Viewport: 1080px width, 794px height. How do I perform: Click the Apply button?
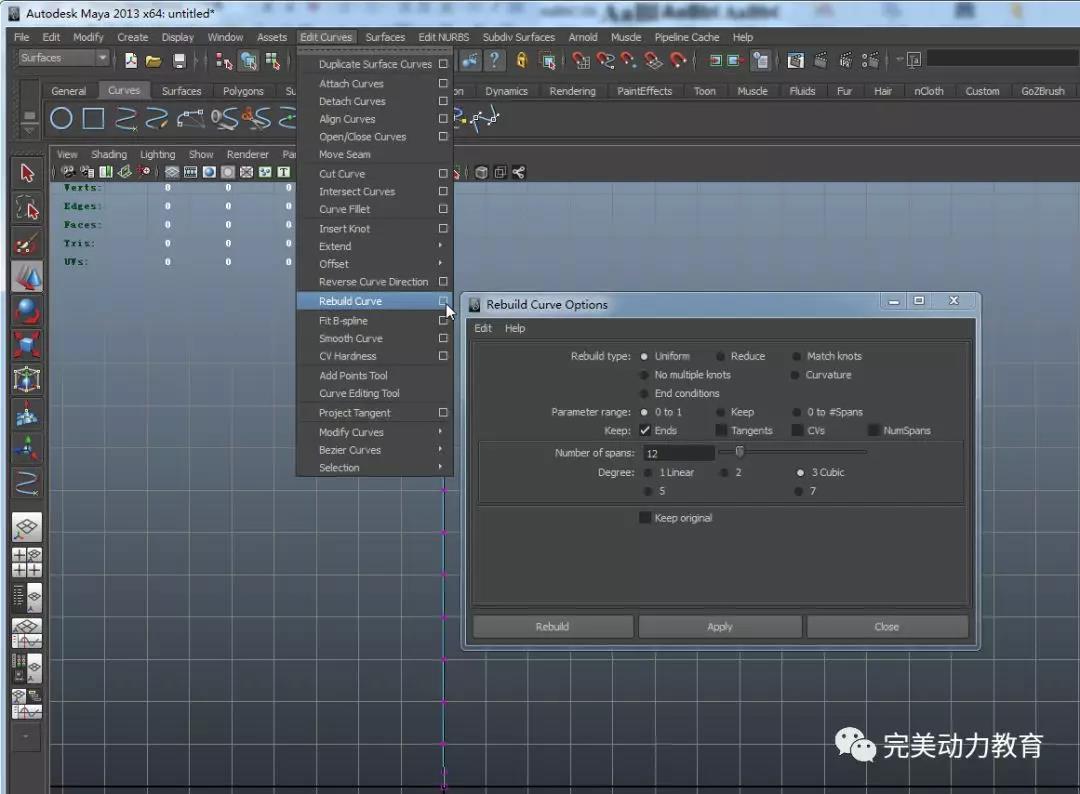(x=720, y=627)
